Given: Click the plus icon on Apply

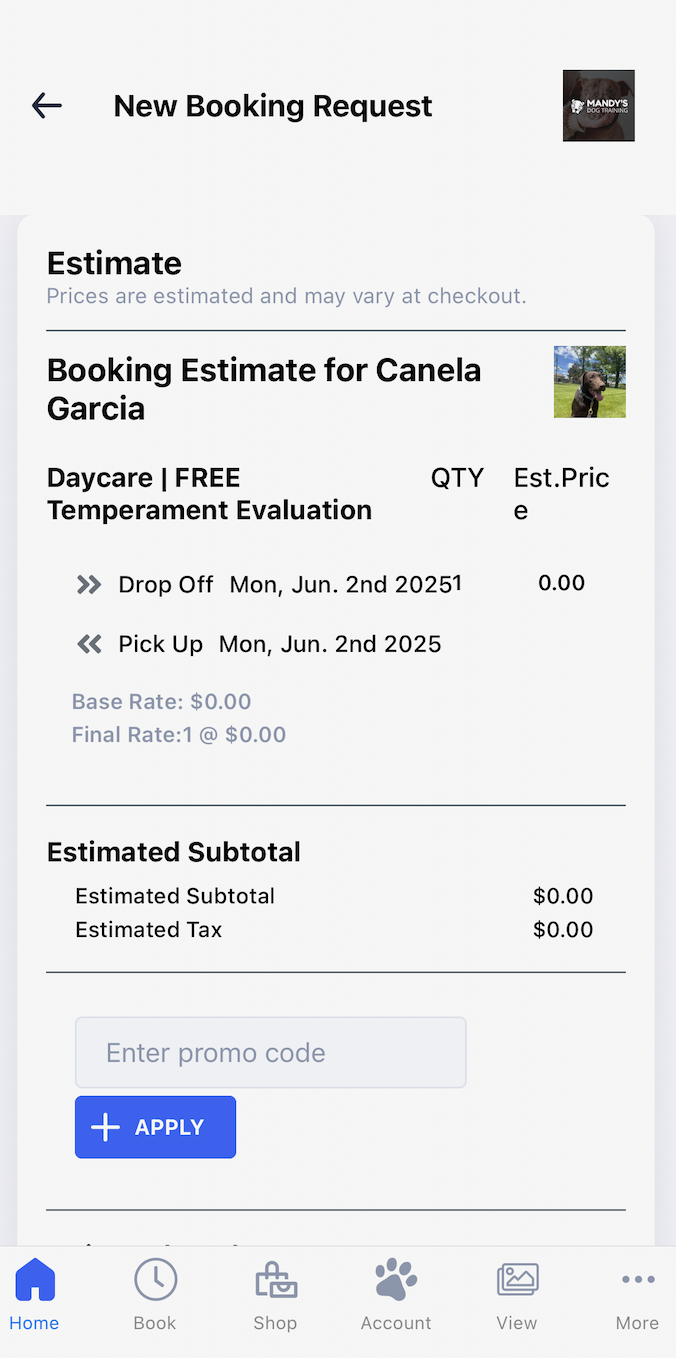Looking at the screenshot, I should tap(105, 1127).
